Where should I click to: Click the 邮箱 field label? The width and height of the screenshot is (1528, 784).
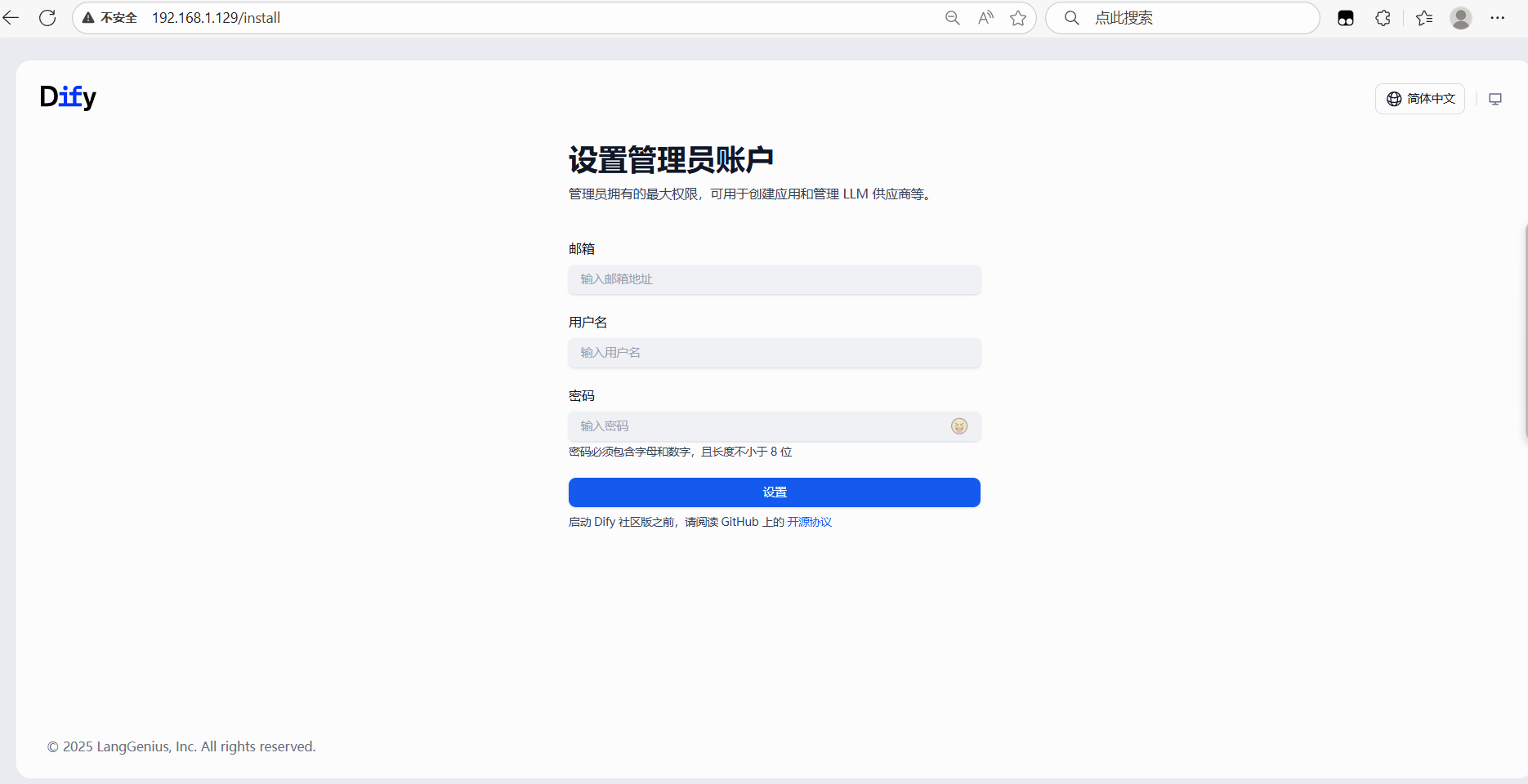(582, 249)
